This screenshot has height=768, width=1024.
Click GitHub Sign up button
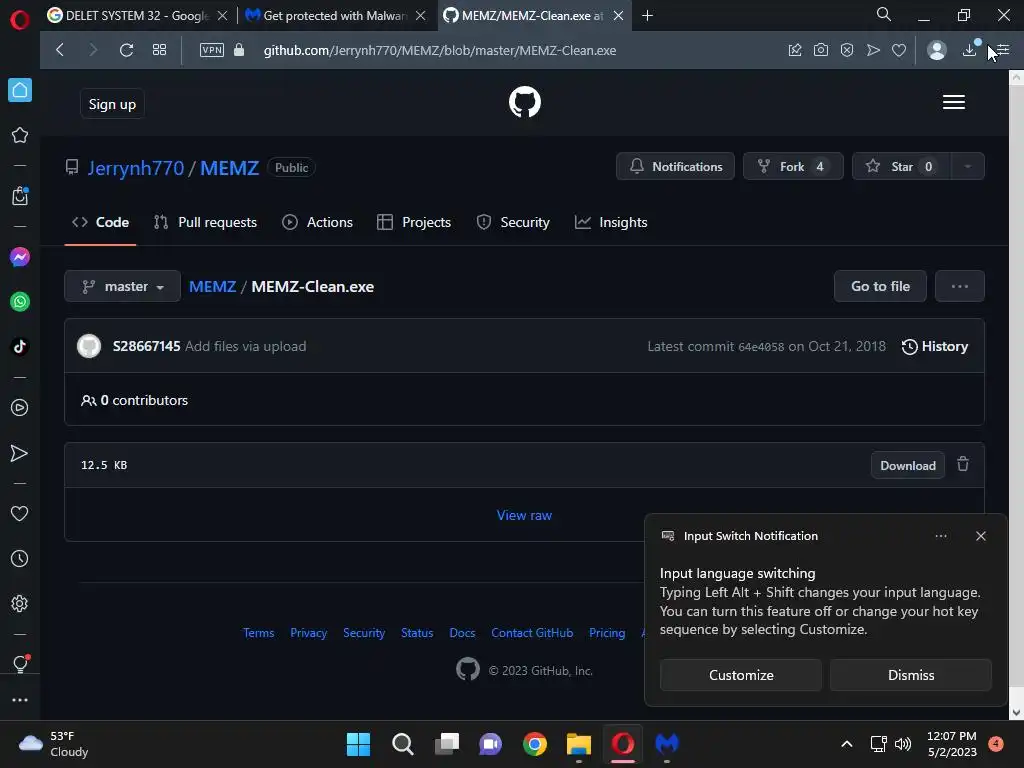pyautogui.click(x=112, y=104)
